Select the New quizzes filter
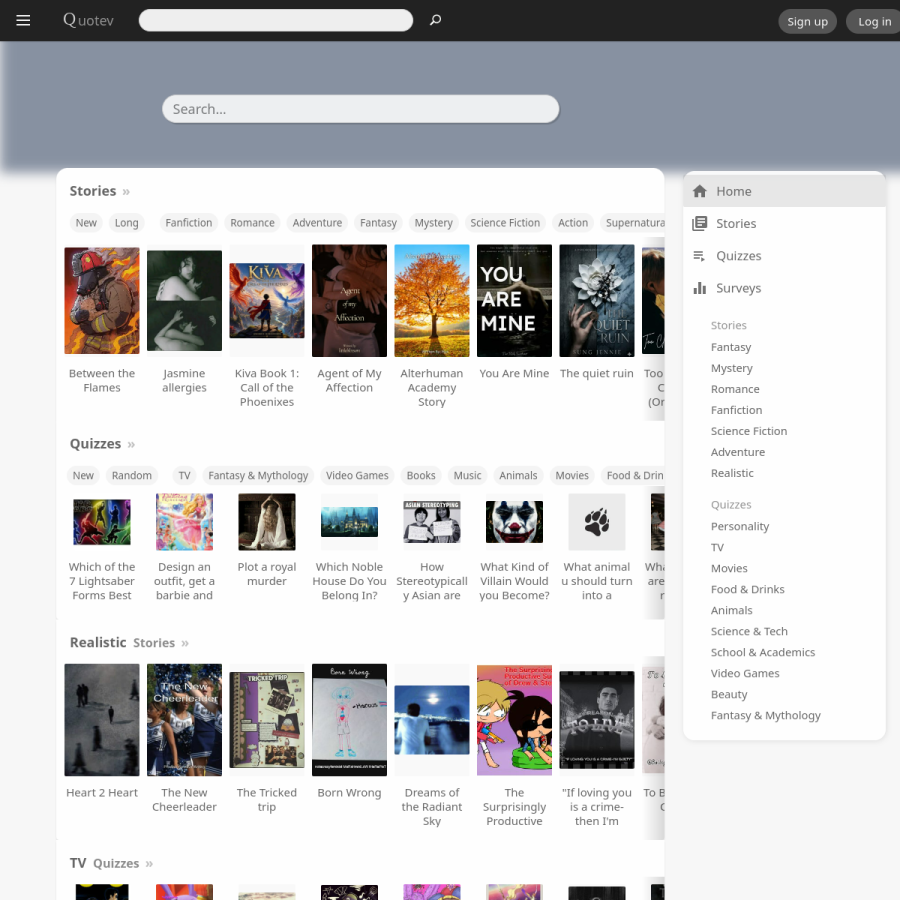Screen dimensions: 900x900 (x=83, y=475)
